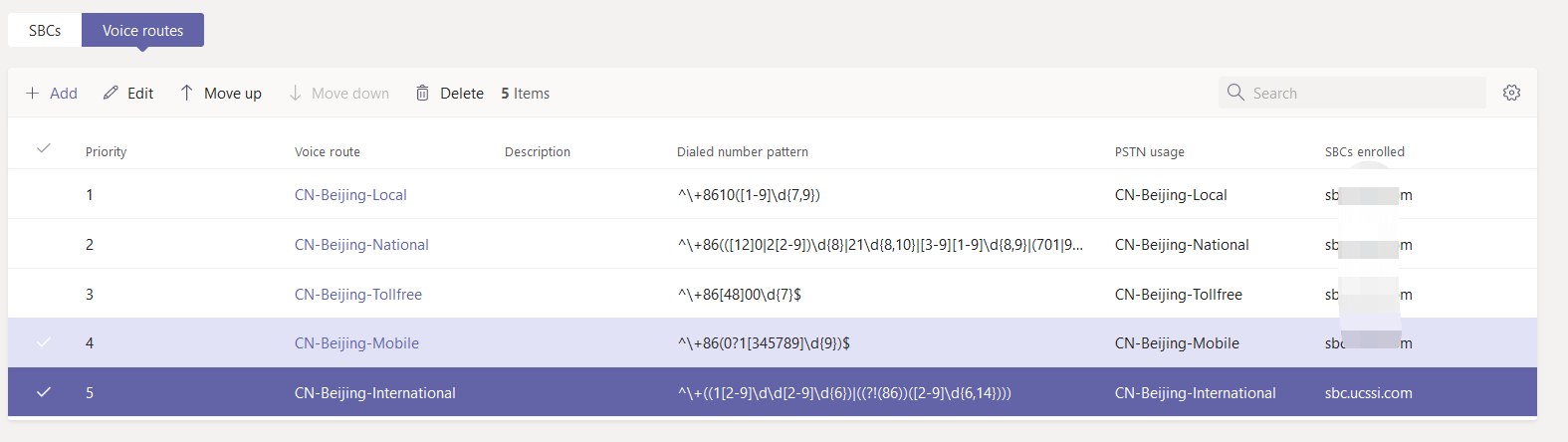Click the search magnifier icon
This screenshot has width=1568, height=442.
1235,92
